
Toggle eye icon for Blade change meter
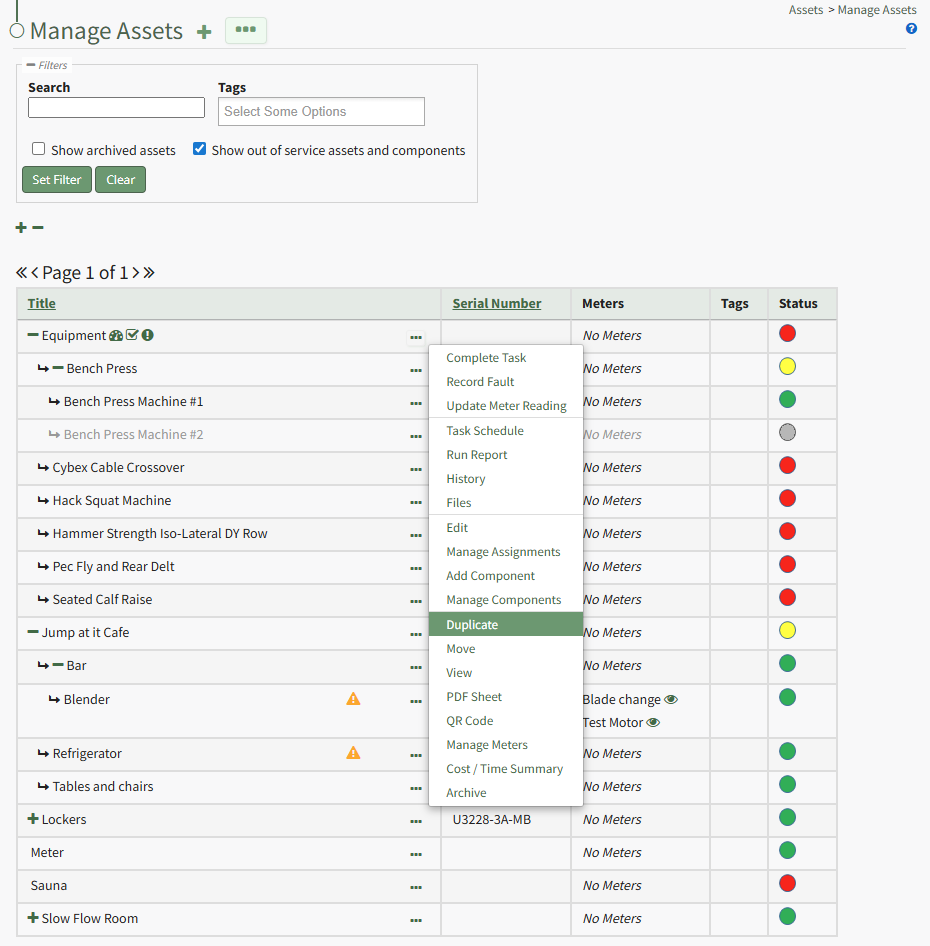click(x=671, y=700)
